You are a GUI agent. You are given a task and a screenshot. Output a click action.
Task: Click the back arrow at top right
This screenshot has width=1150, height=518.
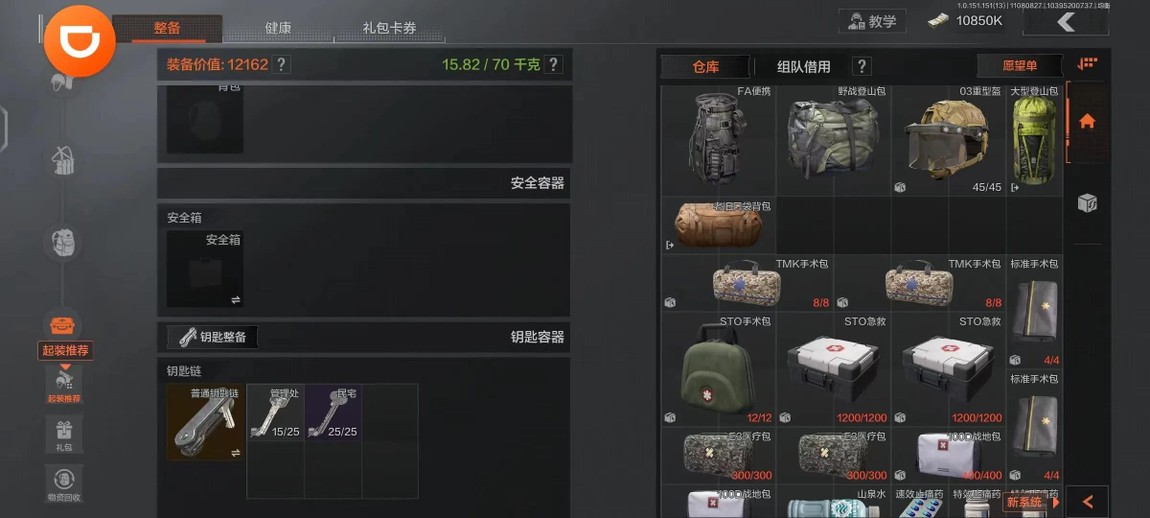(1066, 22)
